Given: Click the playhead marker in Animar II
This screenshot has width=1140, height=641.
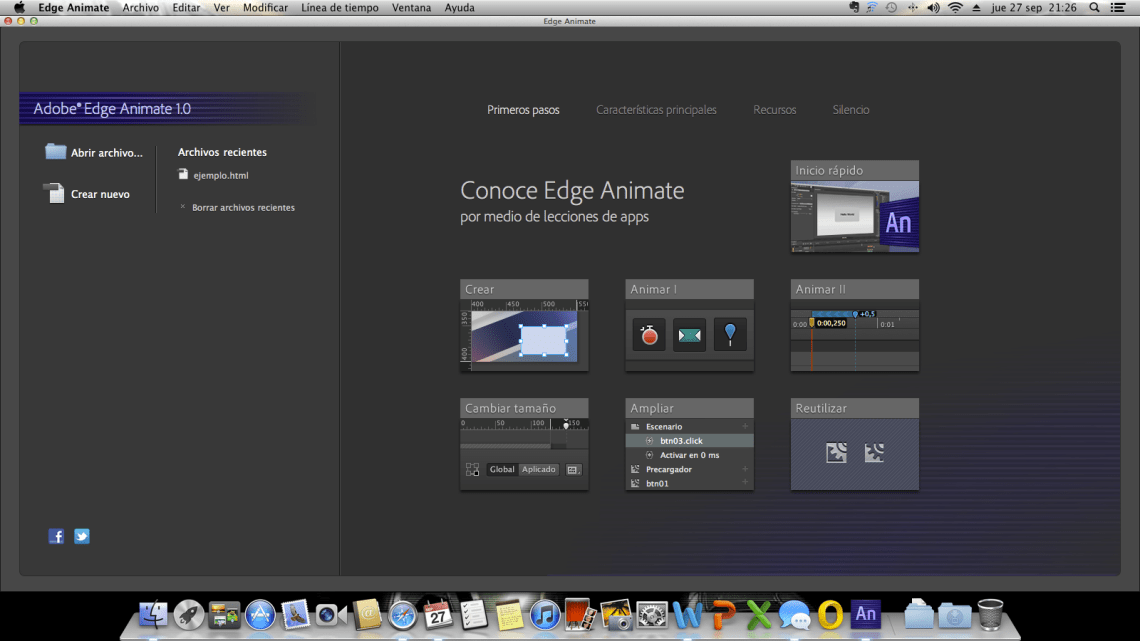Looking at the screenshot, I should pyautogui.click(x=812, y=321).
